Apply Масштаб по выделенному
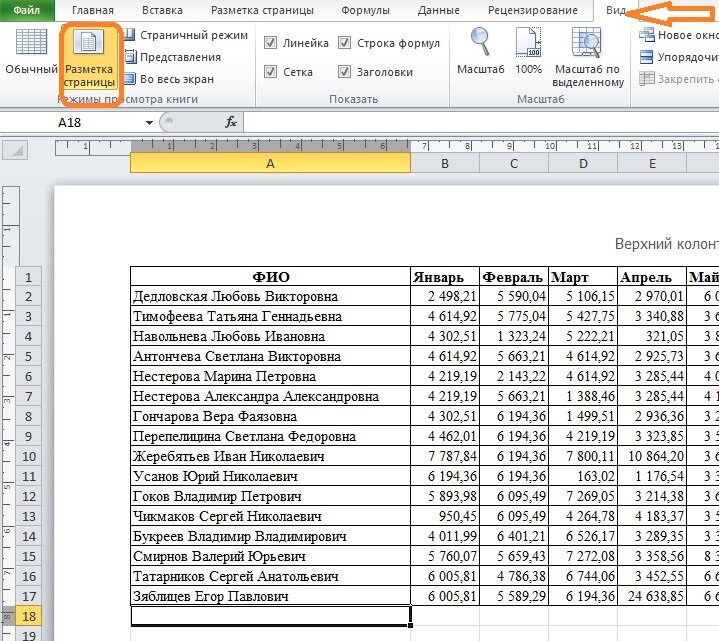This screenshot has width=719, height=641. (588, 57)
